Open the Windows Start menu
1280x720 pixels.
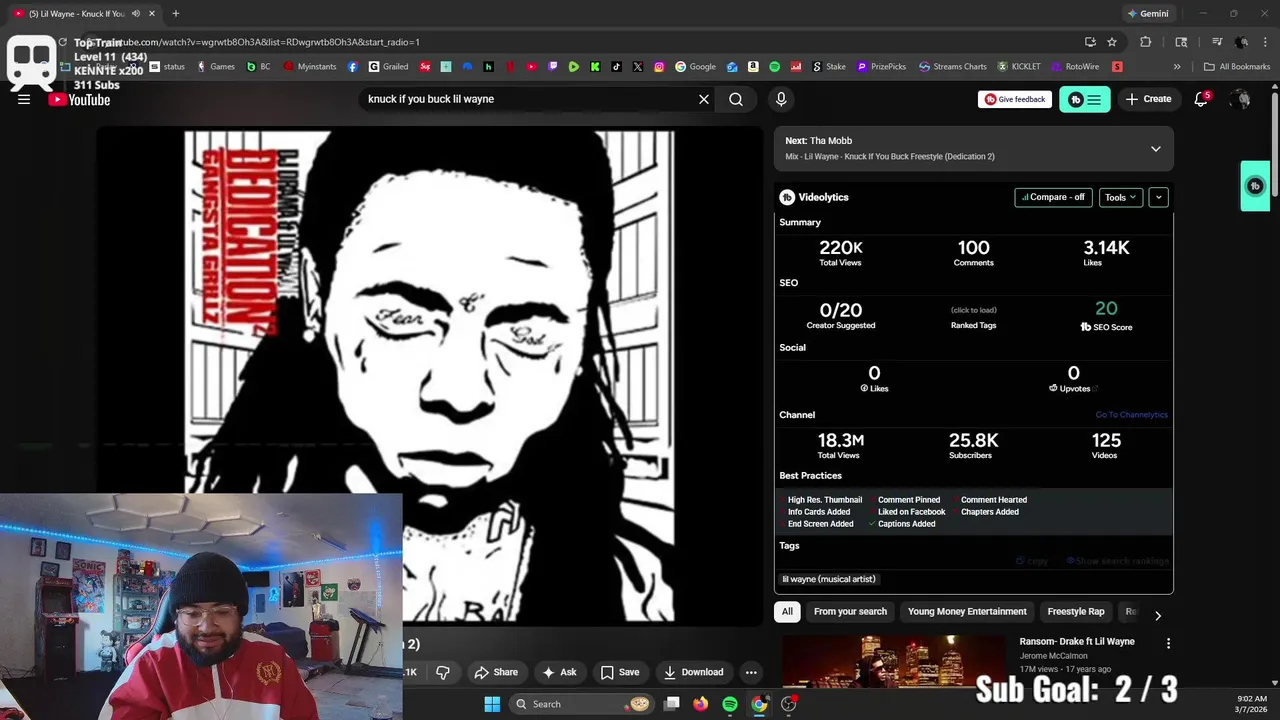(492, 704)
